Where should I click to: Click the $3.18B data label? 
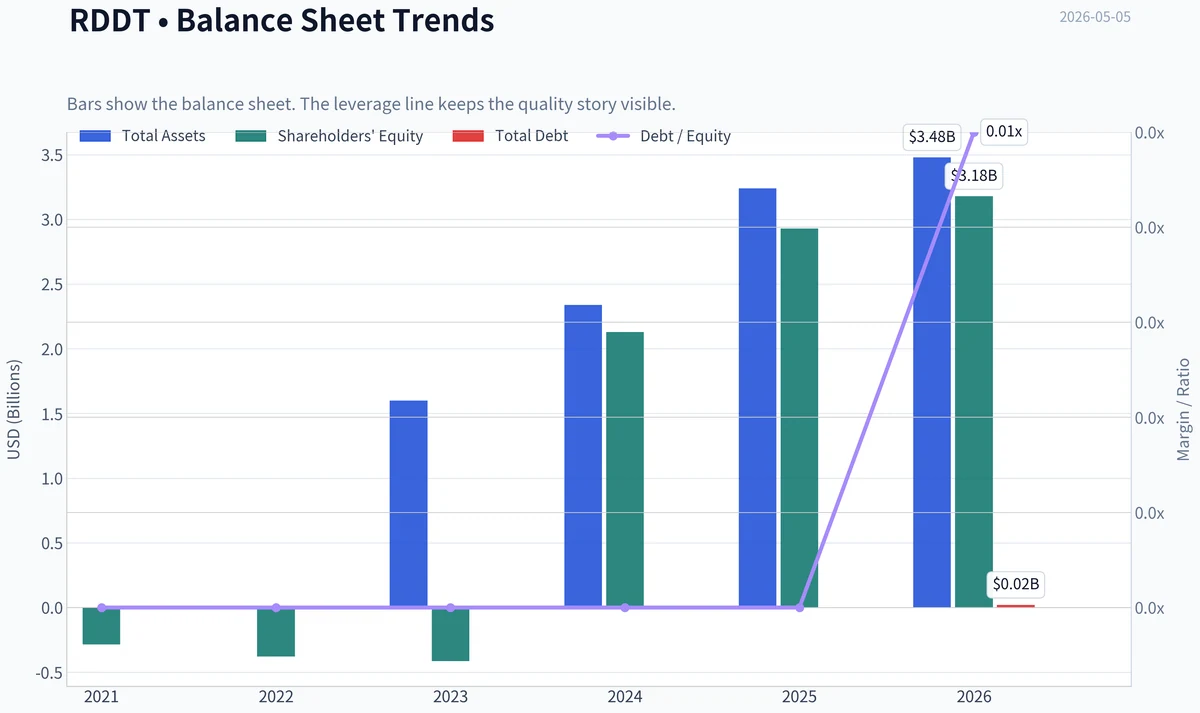[974, 176]
